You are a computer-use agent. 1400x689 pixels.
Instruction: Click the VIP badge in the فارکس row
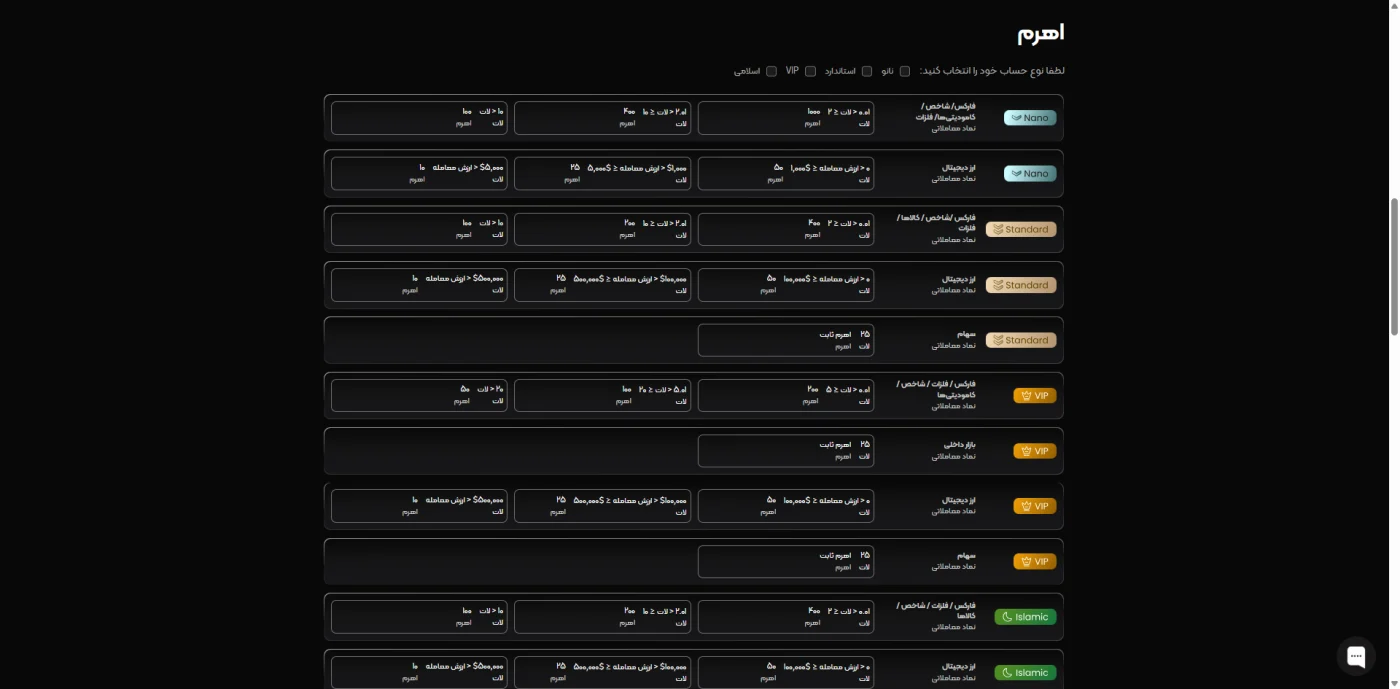[1035, 396]
